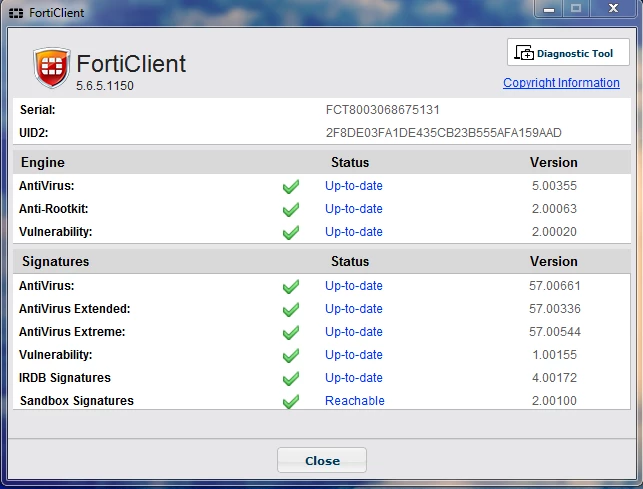Click AntiVirus Extreme version 57.00544
This screenshot has height=489, width=643.
[555, 331]
